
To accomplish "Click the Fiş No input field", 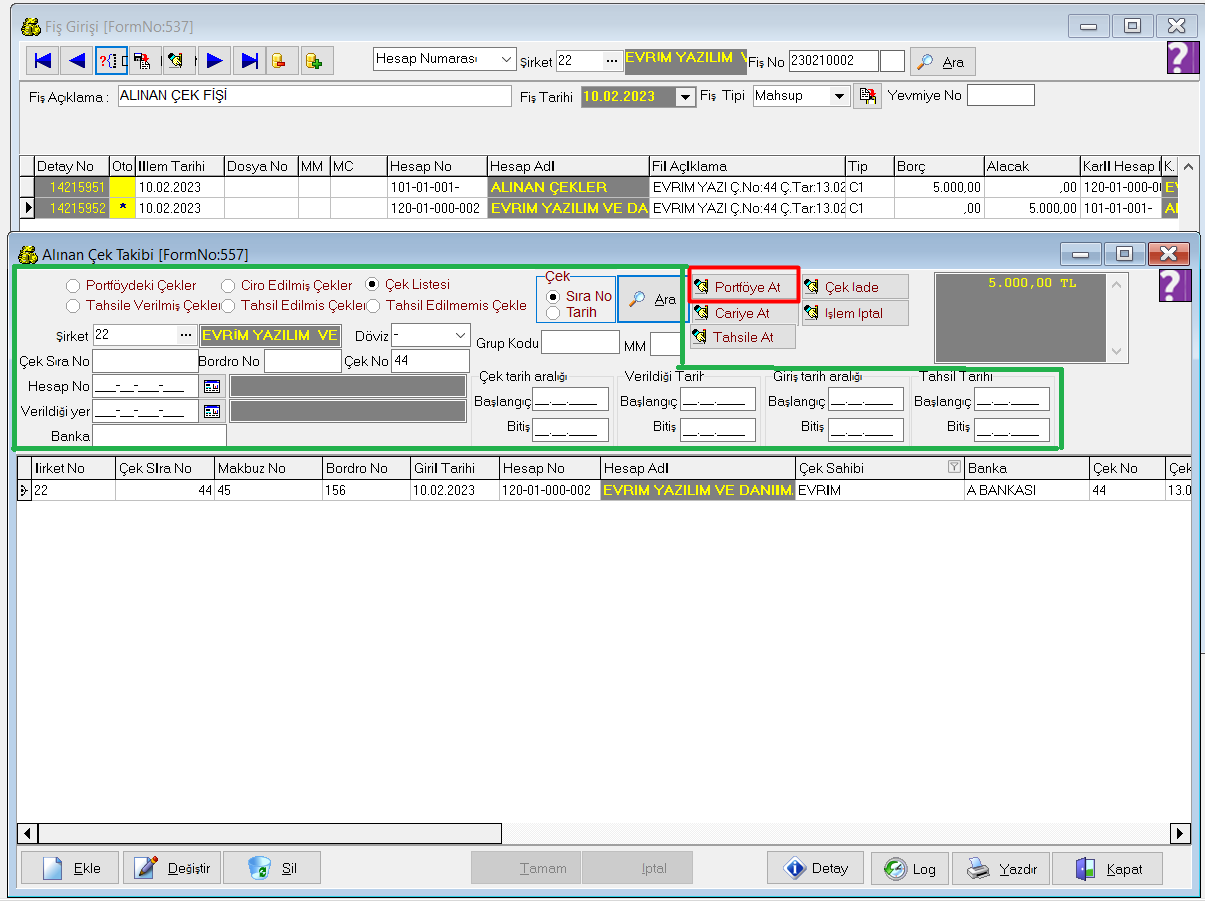I will click(834, 61).
